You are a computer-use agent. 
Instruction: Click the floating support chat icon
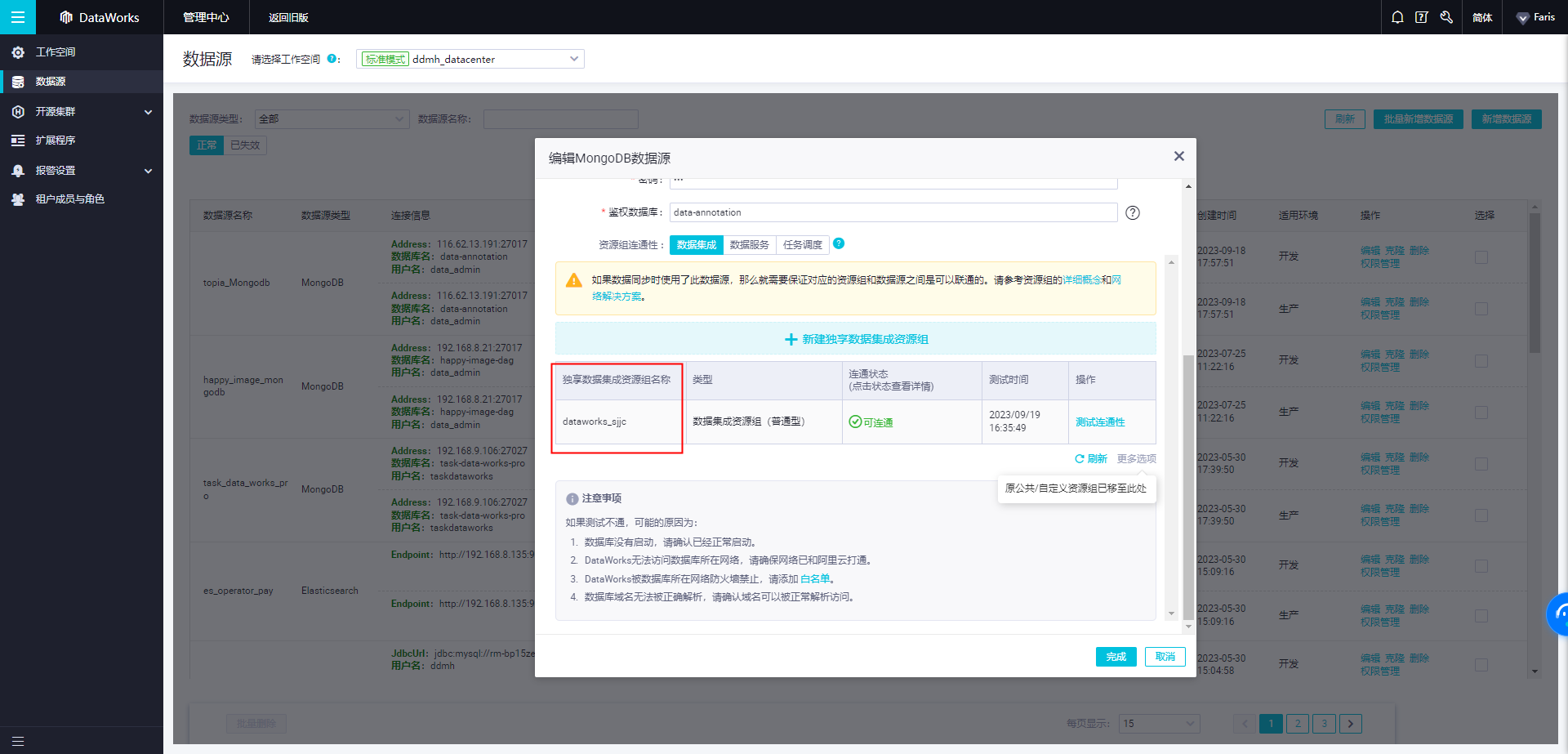(1558, 613)
